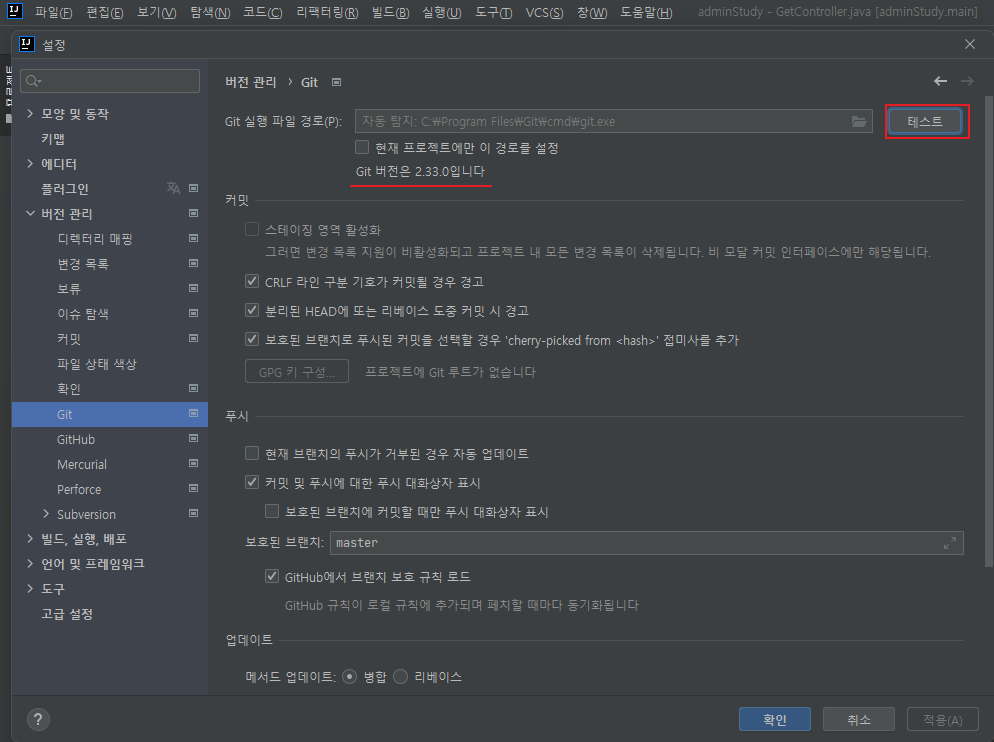994x742 pixels.
Task: Open the 편집(E) menu
Action: [105, 12]
